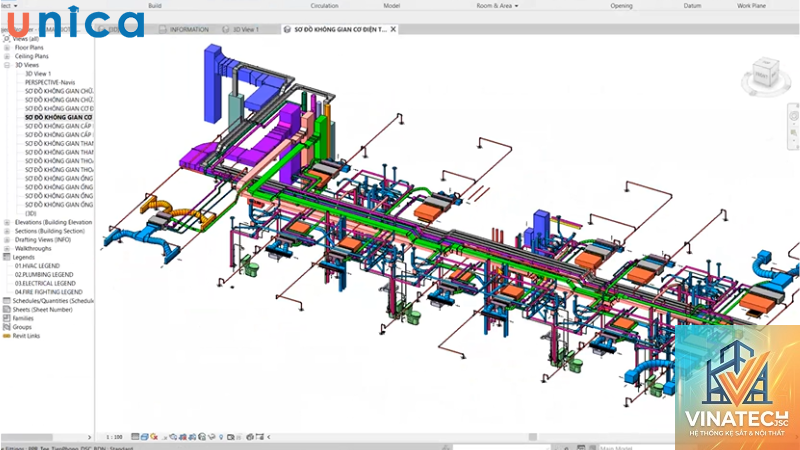Viewport: 800px width, 450px height.
Task: Expand Elevations (Building Elevation) node
Action: coord(7,222)
